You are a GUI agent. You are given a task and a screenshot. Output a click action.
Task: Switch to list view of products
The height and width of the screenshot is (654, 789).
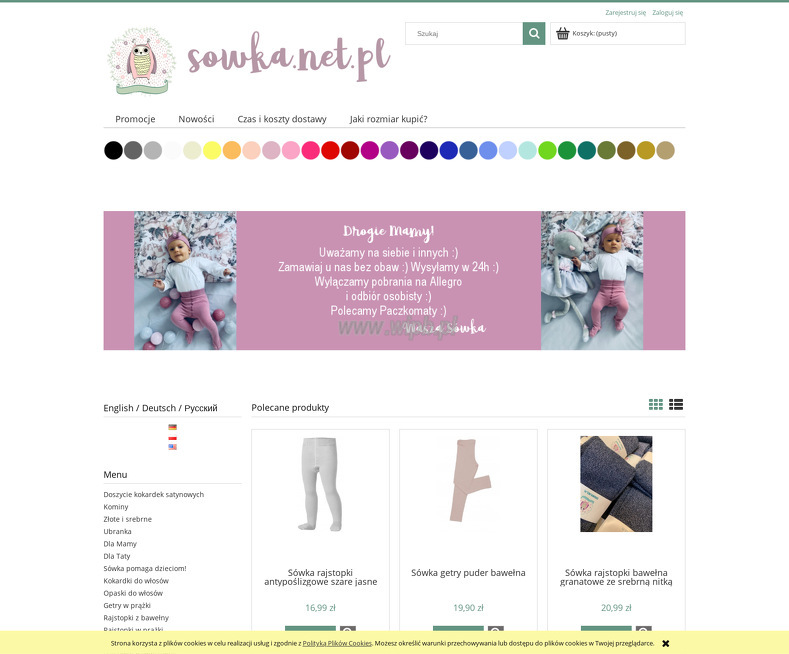point(676,404)
